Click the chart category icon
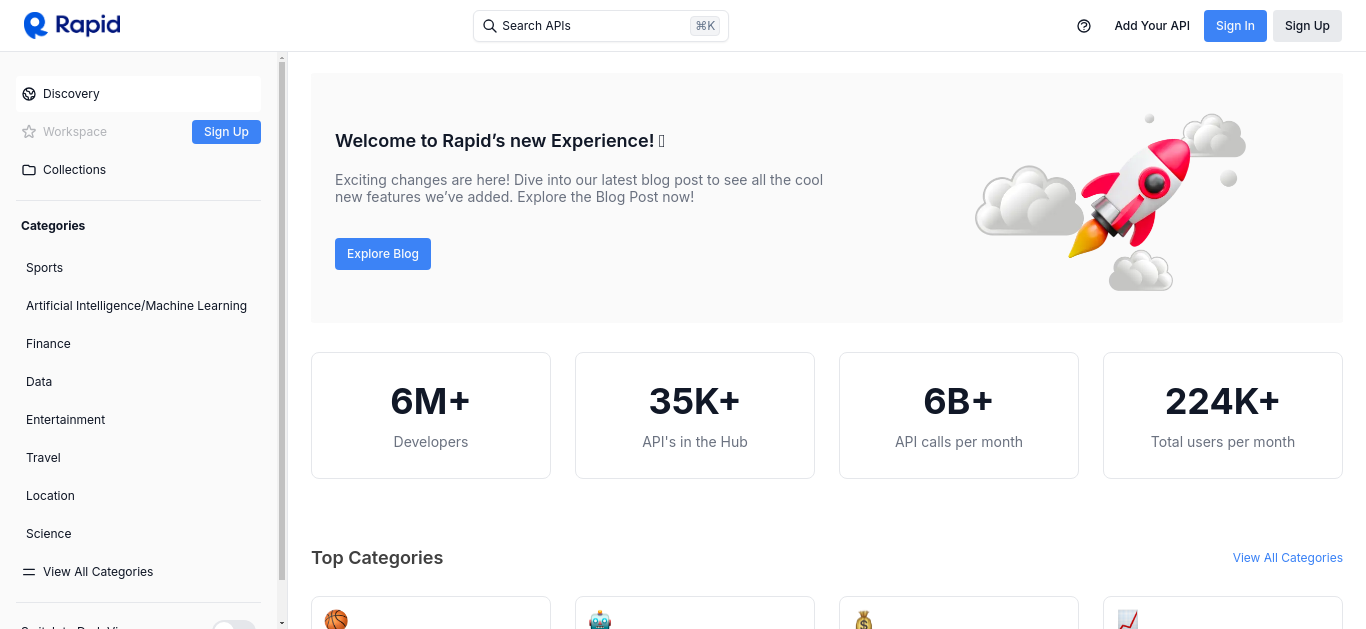The image size is (1366, 629). click(x=1128, y=619)
